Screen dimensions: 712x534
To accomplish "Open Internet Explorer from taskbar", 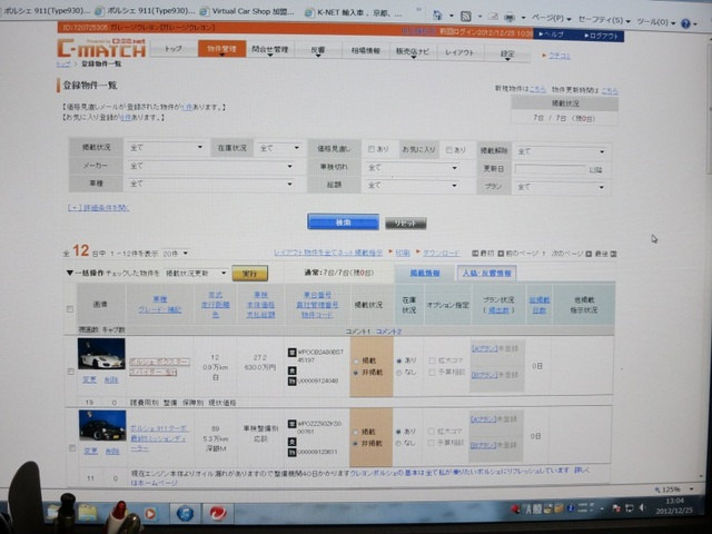I will pos(185,514).
